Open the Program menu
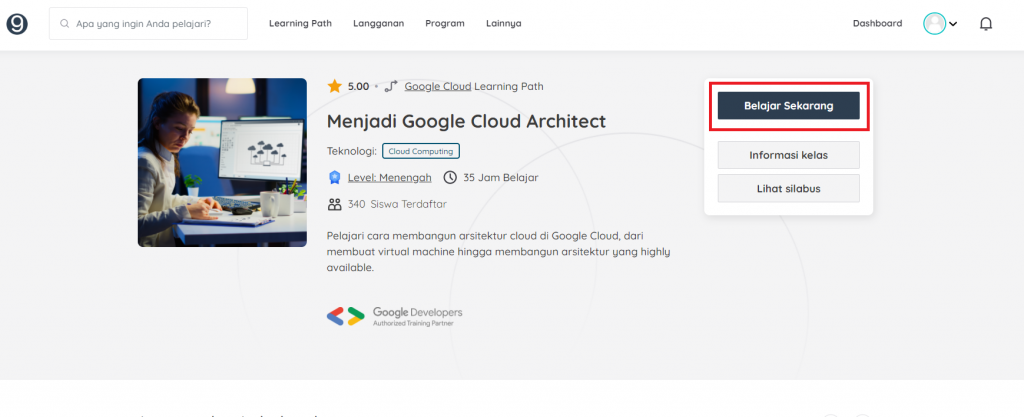 point(444,23)
